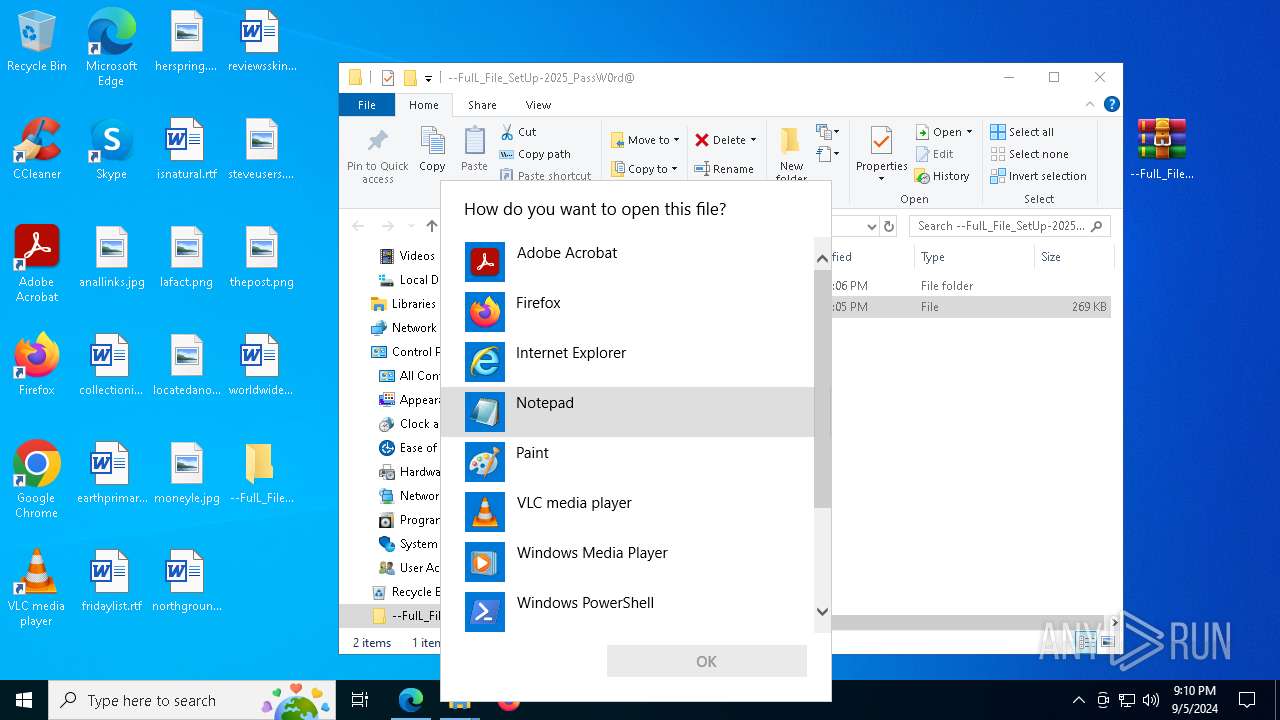Switch to the View ribbon tab
Image resolution: width=1280 pixels, height=720 pixels.
click(538, 105)
